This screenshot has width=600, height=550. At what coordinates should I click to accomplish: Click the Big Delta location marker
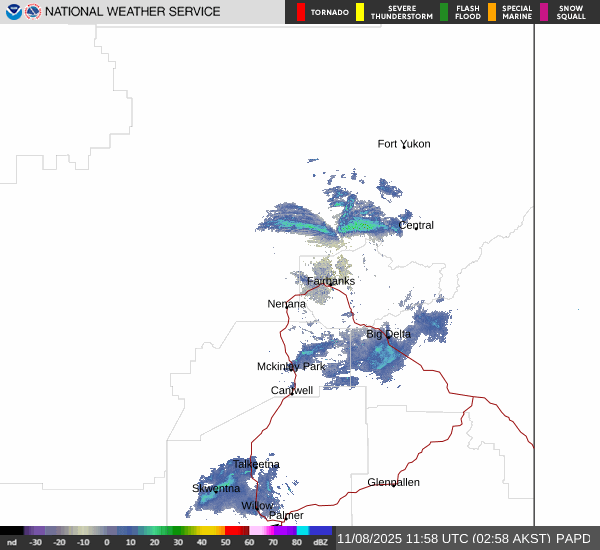coord(388,334)
